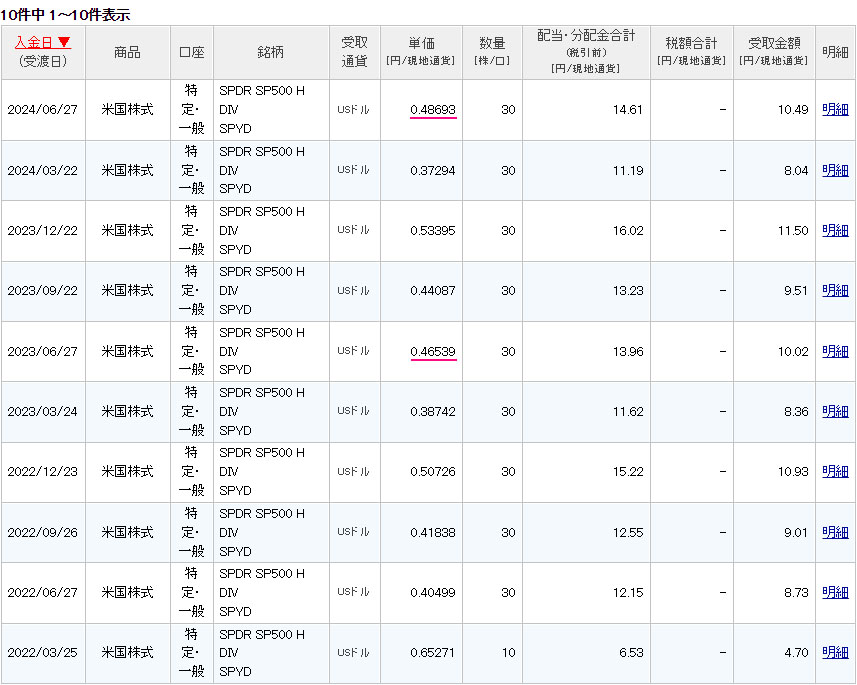857x685 pixels.
Task: Select the dividend total 16.02 cell
Action: [627, 231]
